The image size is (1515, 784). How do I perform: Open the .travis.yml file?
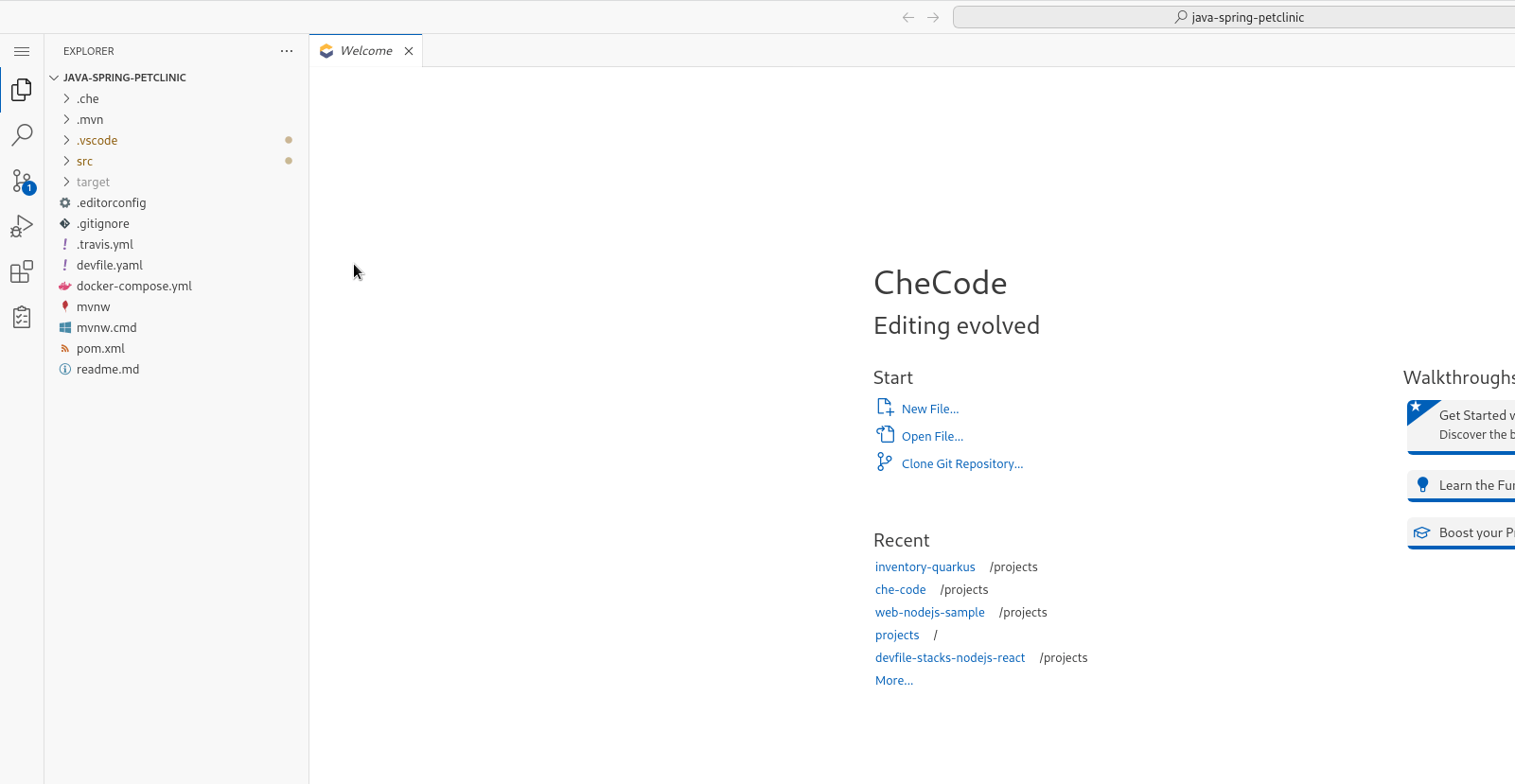click(177, 244)
